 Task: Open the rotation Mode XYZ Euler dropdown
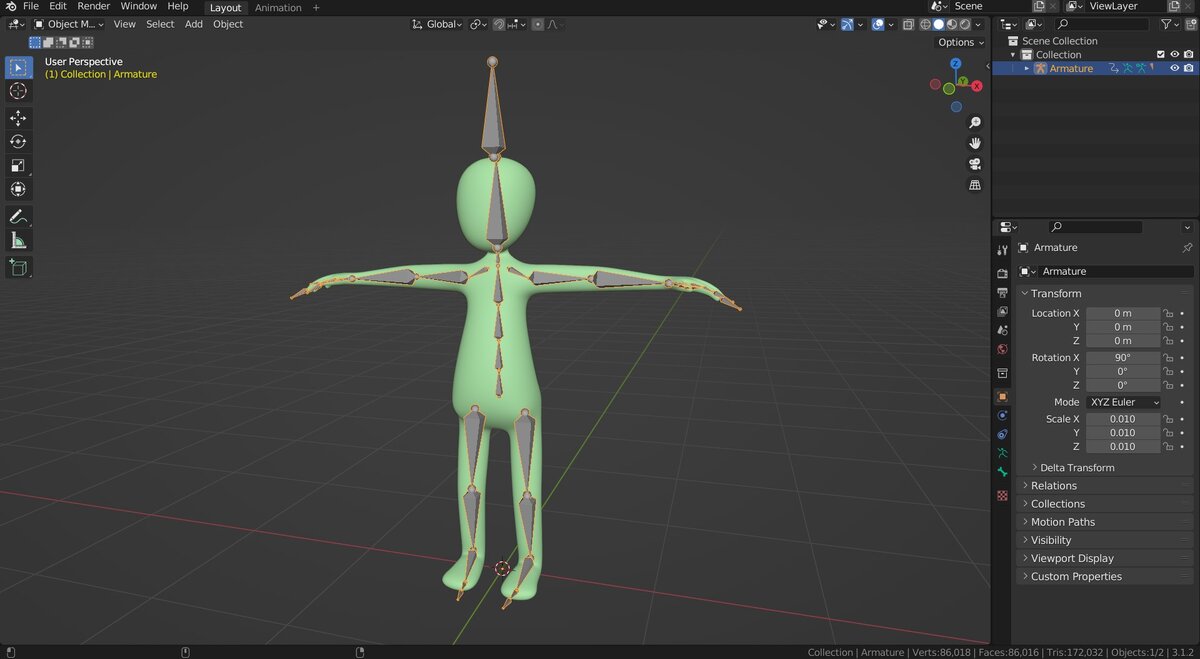(1124, 402)
